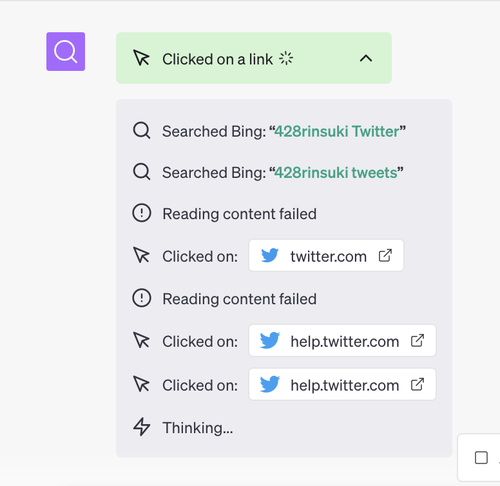Click the green 'Clicked on a link' header

point(254,58)
